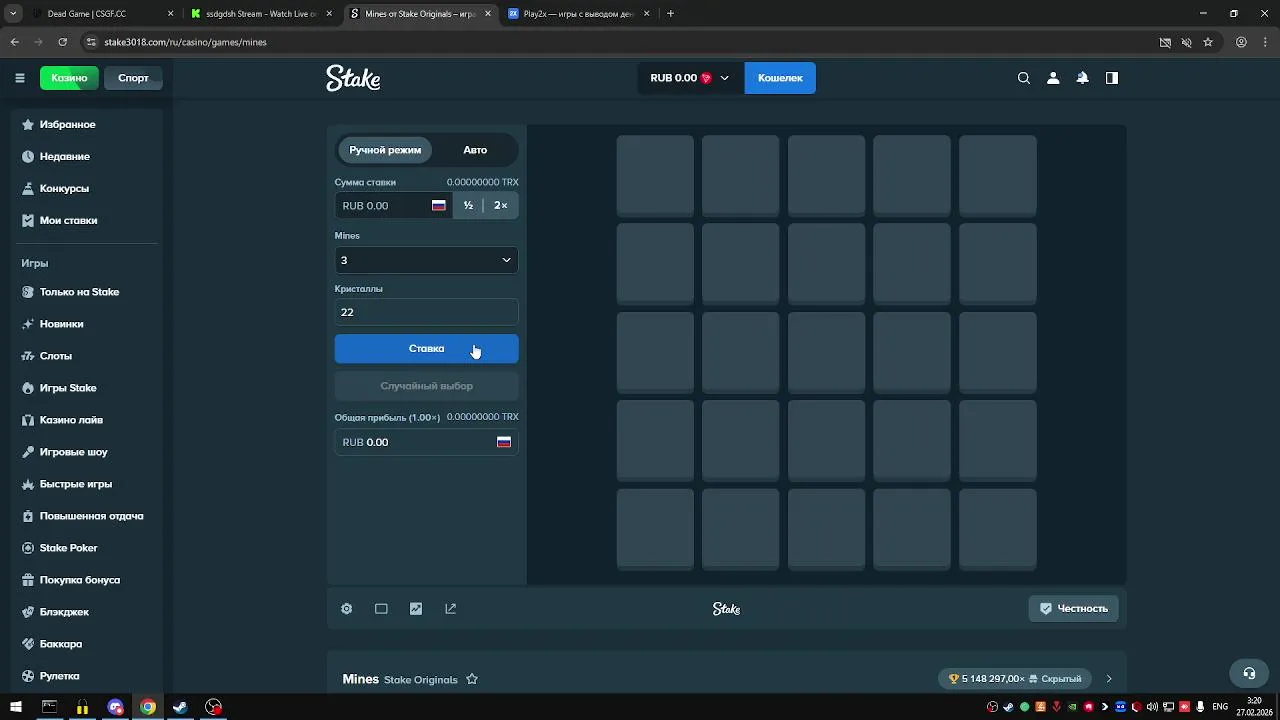Click the flag icon in total profit field
Viewport: 1280px width, 720px height.
[x=504, y=442]
